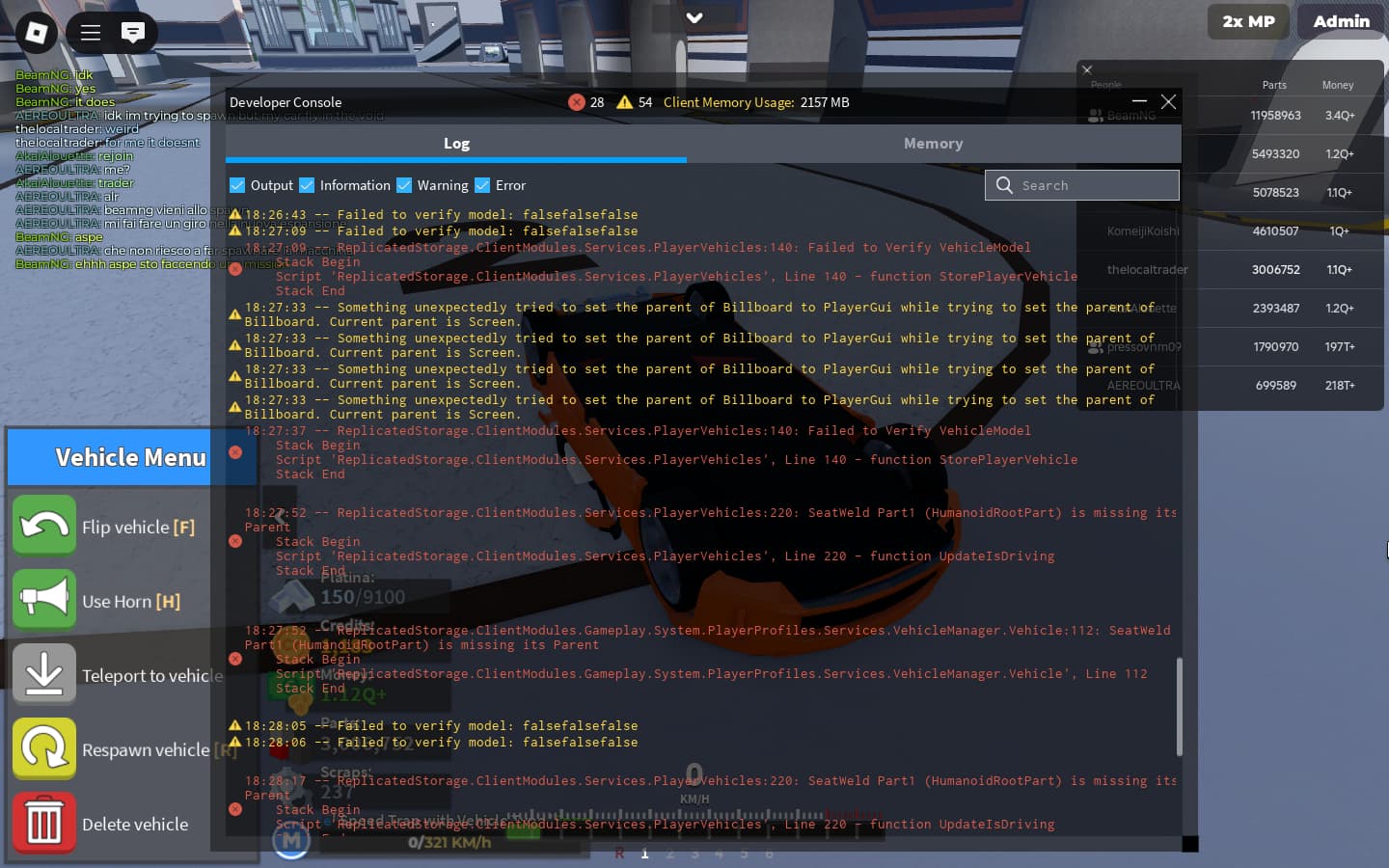Expand the top center chevron dropdown
This screenshot has width=1389, height=868.
694,17
